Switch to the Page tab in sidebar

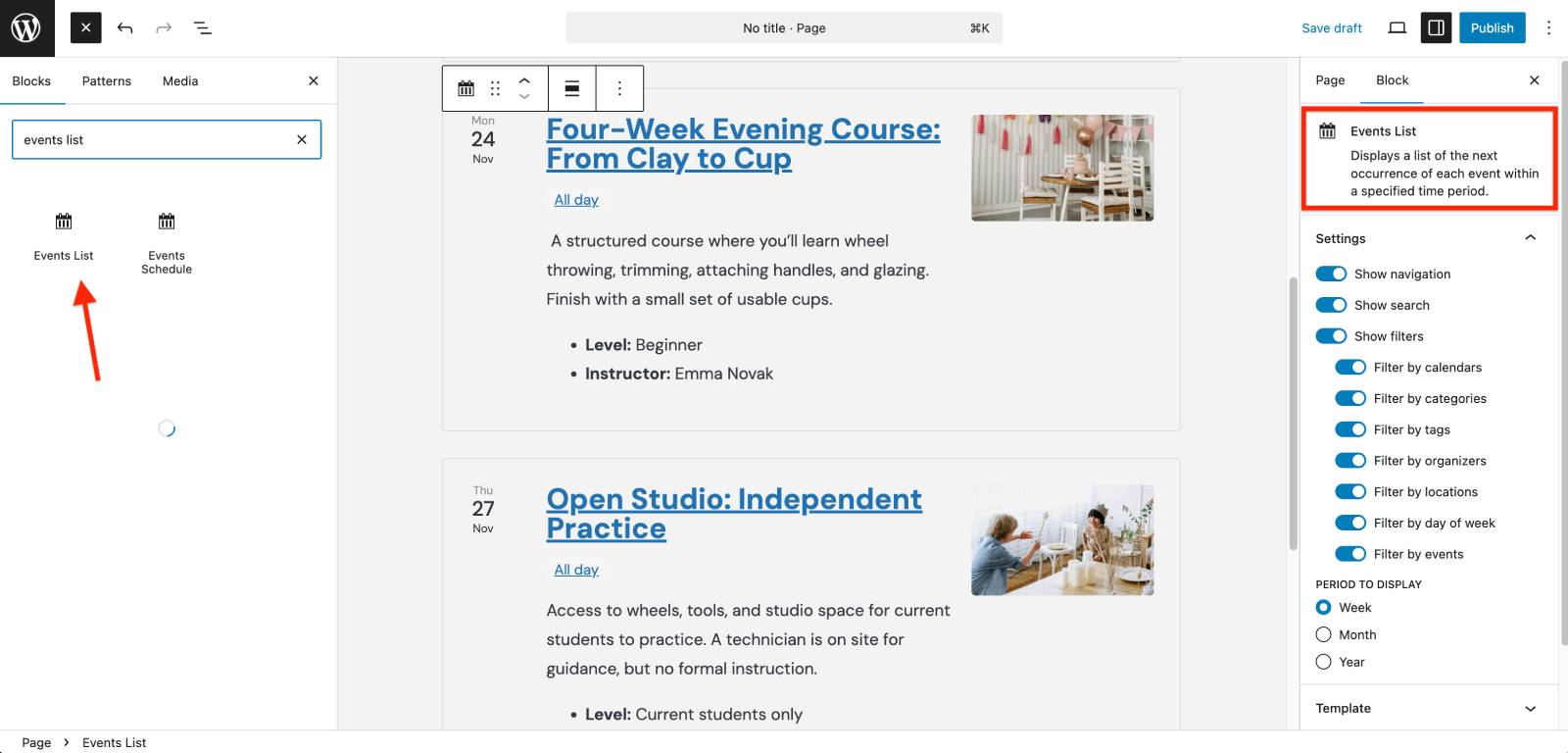pos(1330,80)
